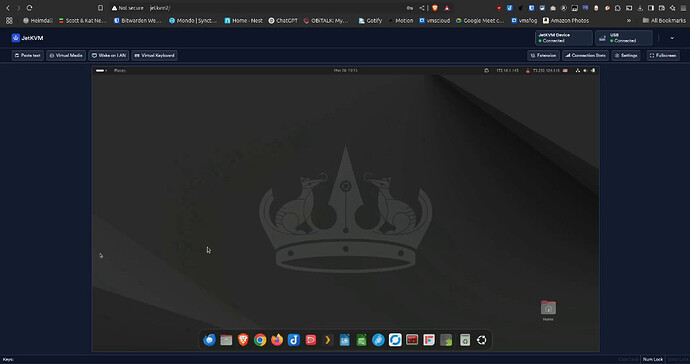
Task: Open the file manager in the dock
Action: tap(226, 340)
